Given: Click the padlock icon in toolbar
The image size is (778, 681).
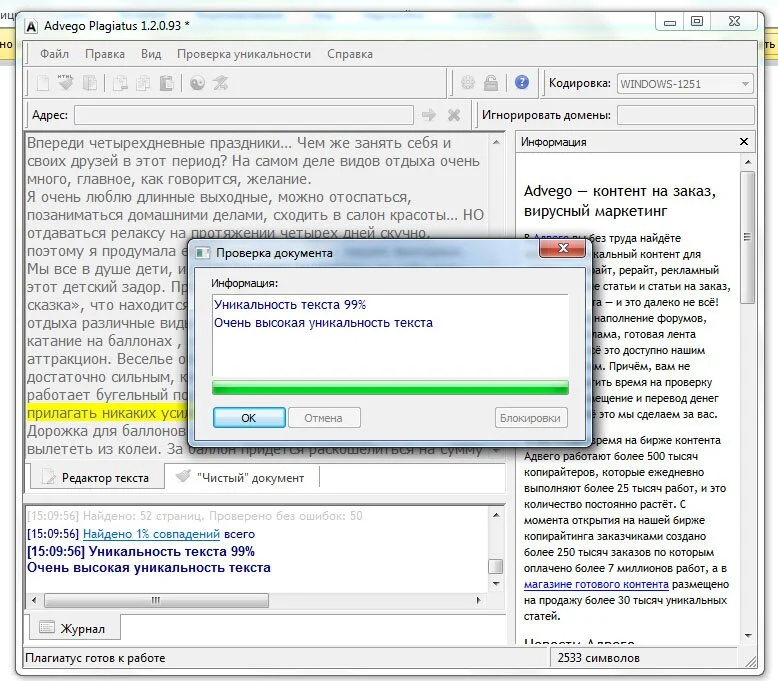Looking at the screenshot, I should [491, 82].
